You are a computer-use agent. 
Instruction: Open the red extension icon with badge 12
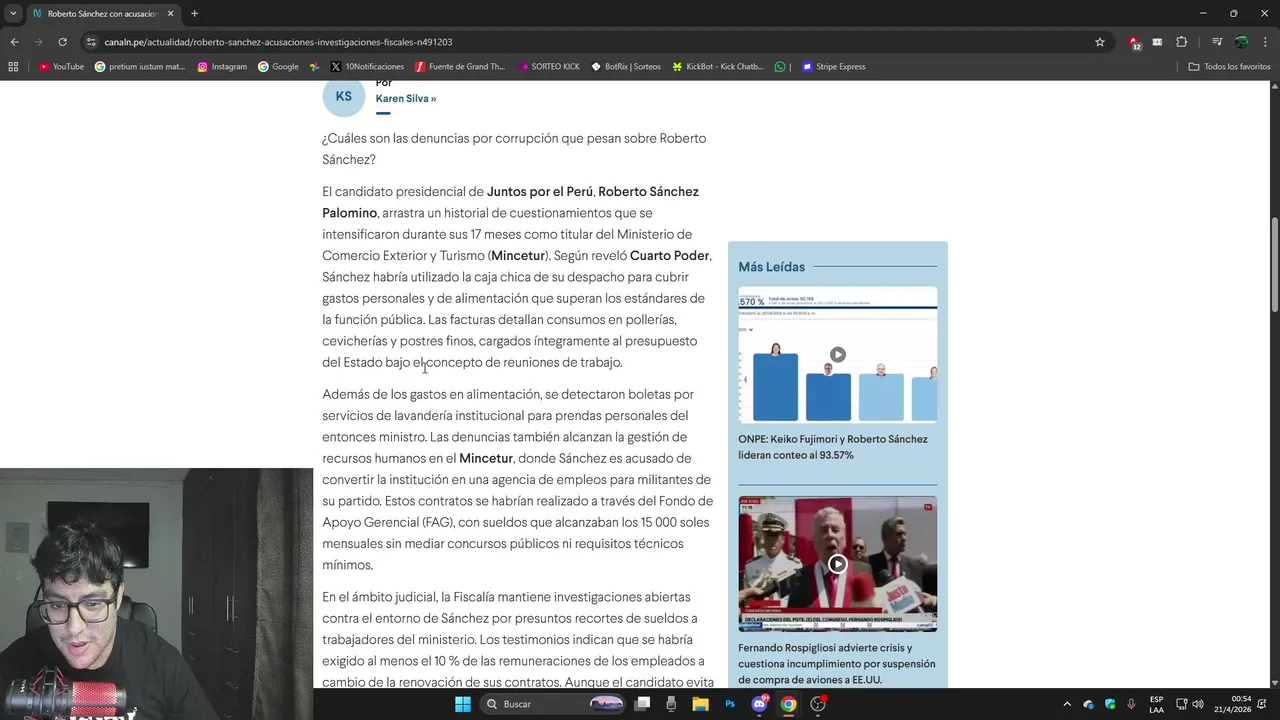click(x=1134, y=42)
